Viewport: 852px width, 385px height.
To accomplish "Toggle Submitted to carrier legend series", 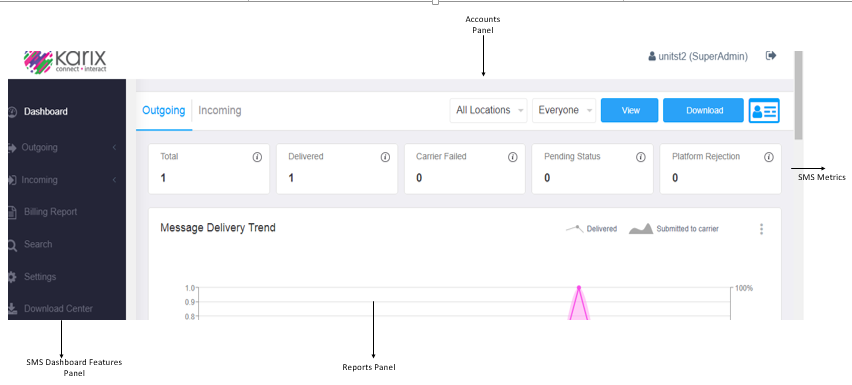I will pyautogui.click(x=674, y=229).
